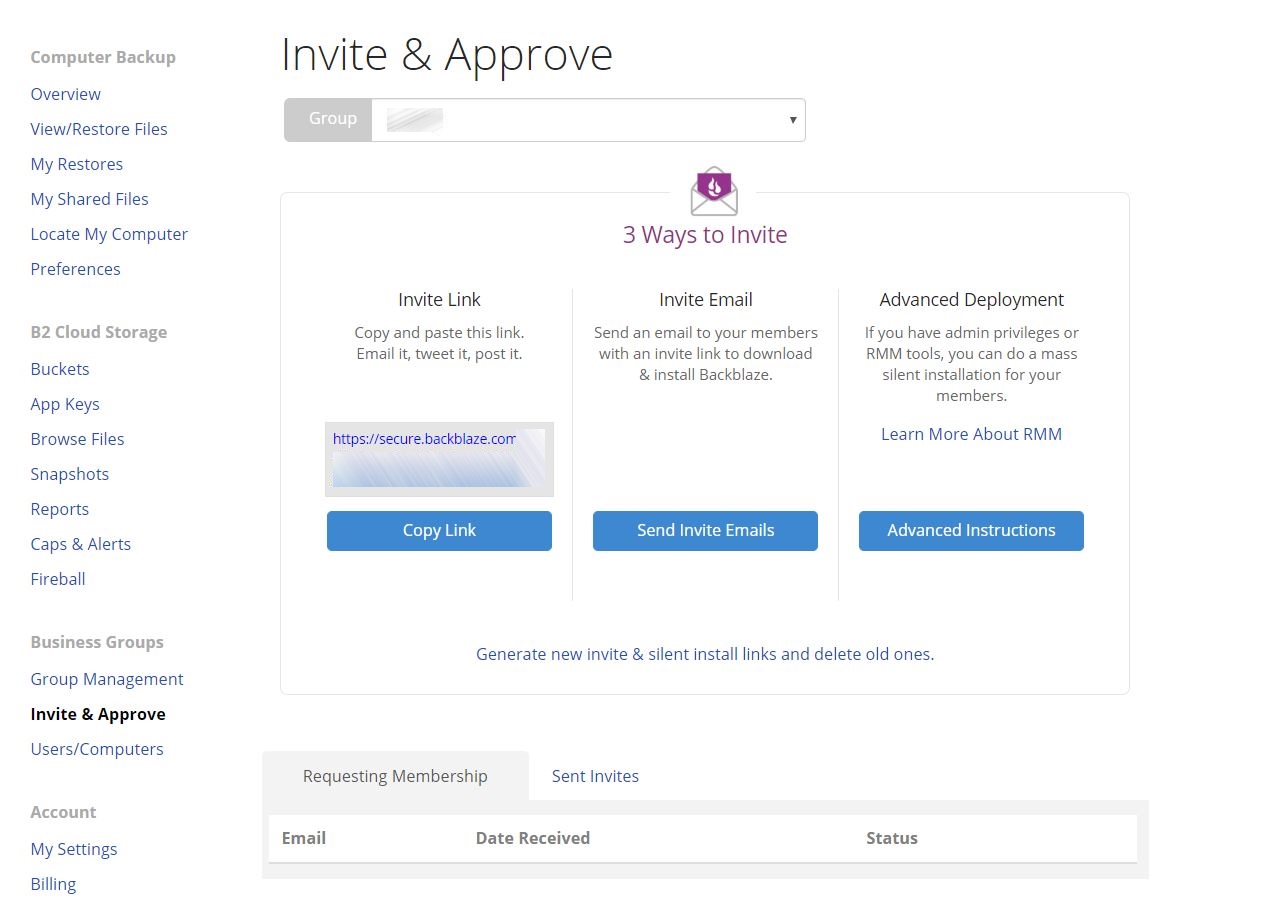Open Computer Backup Preferences
Image resolution: width=1273 pixels, height=913 pixels.
[75, 269]
